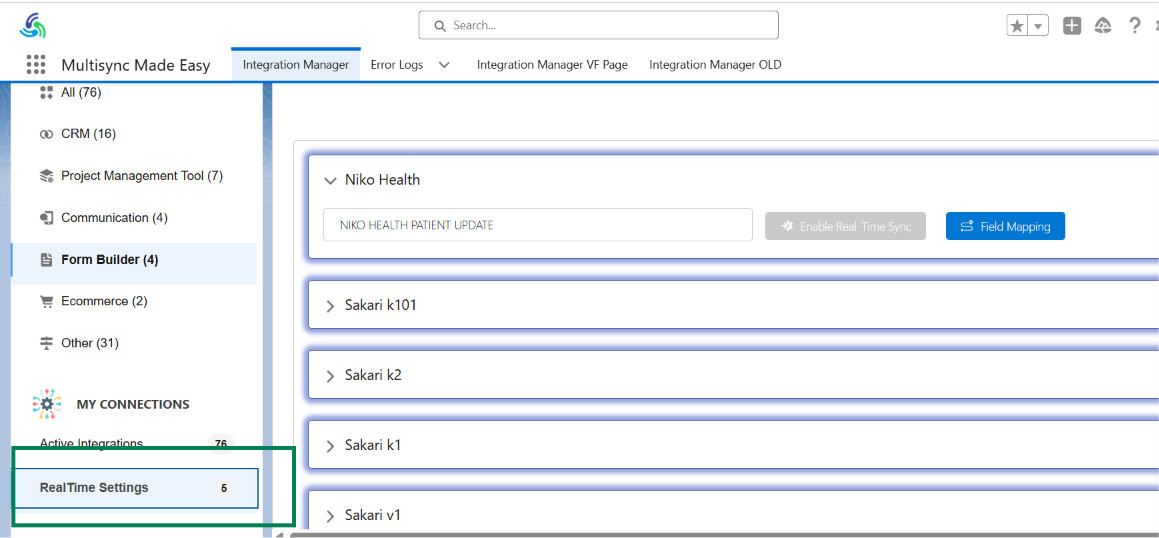Click the horizontal scrollbar at bottom
Screen dimensions: 1159x538
tap(724, 534)
